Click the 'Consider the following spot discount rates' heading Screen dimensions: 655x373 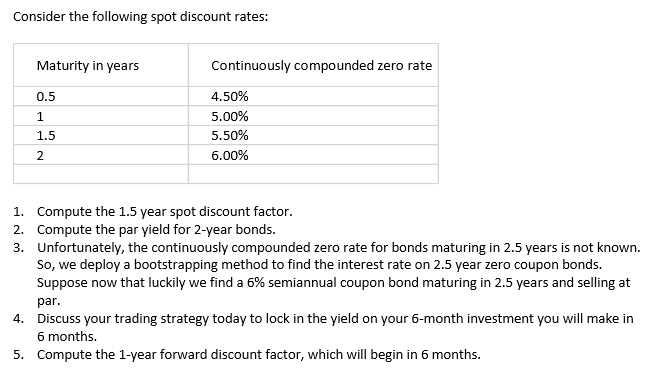[x=140, y=17]
